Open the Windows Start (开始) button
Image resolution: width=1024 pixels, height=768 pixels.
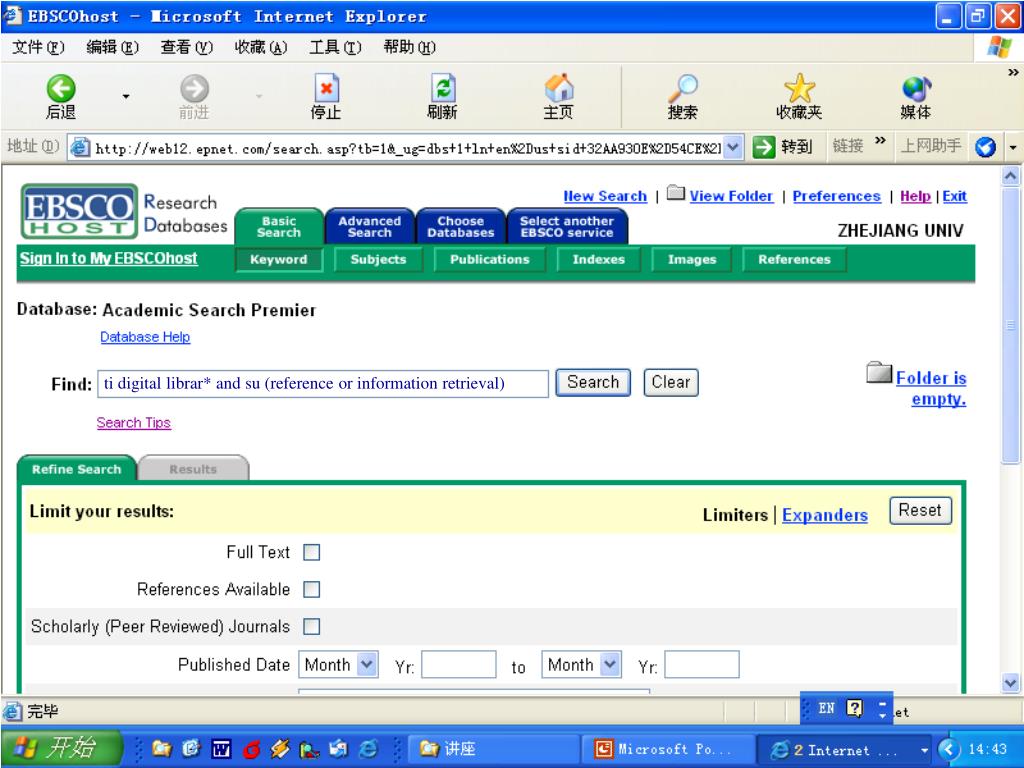point(62,748)
